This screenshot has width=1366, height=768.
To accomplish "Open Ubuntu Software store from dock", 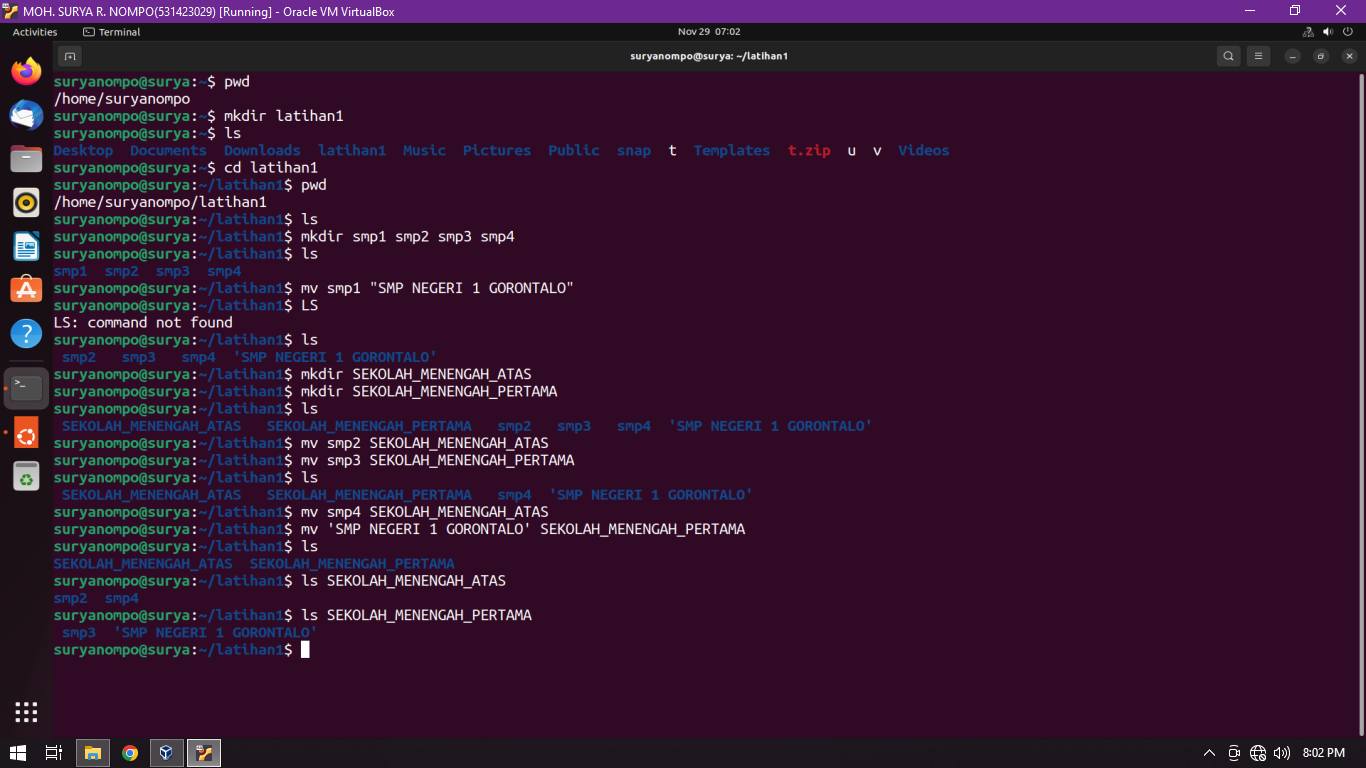I will (x=26, y=290).
